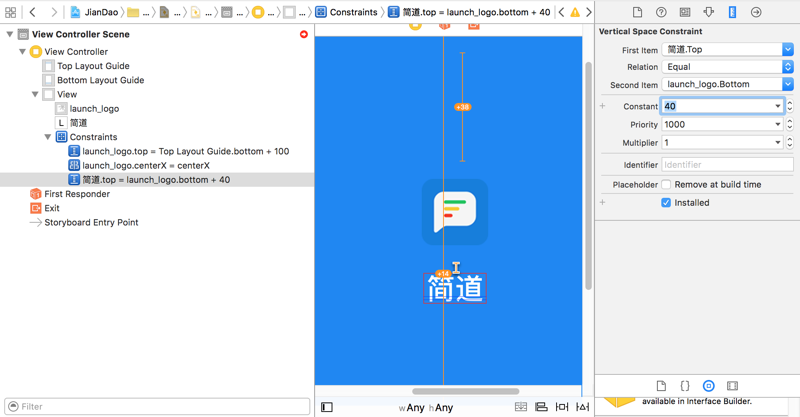Click the +38 constraint badge
This screenshot has width=800, height=417.
462,107
